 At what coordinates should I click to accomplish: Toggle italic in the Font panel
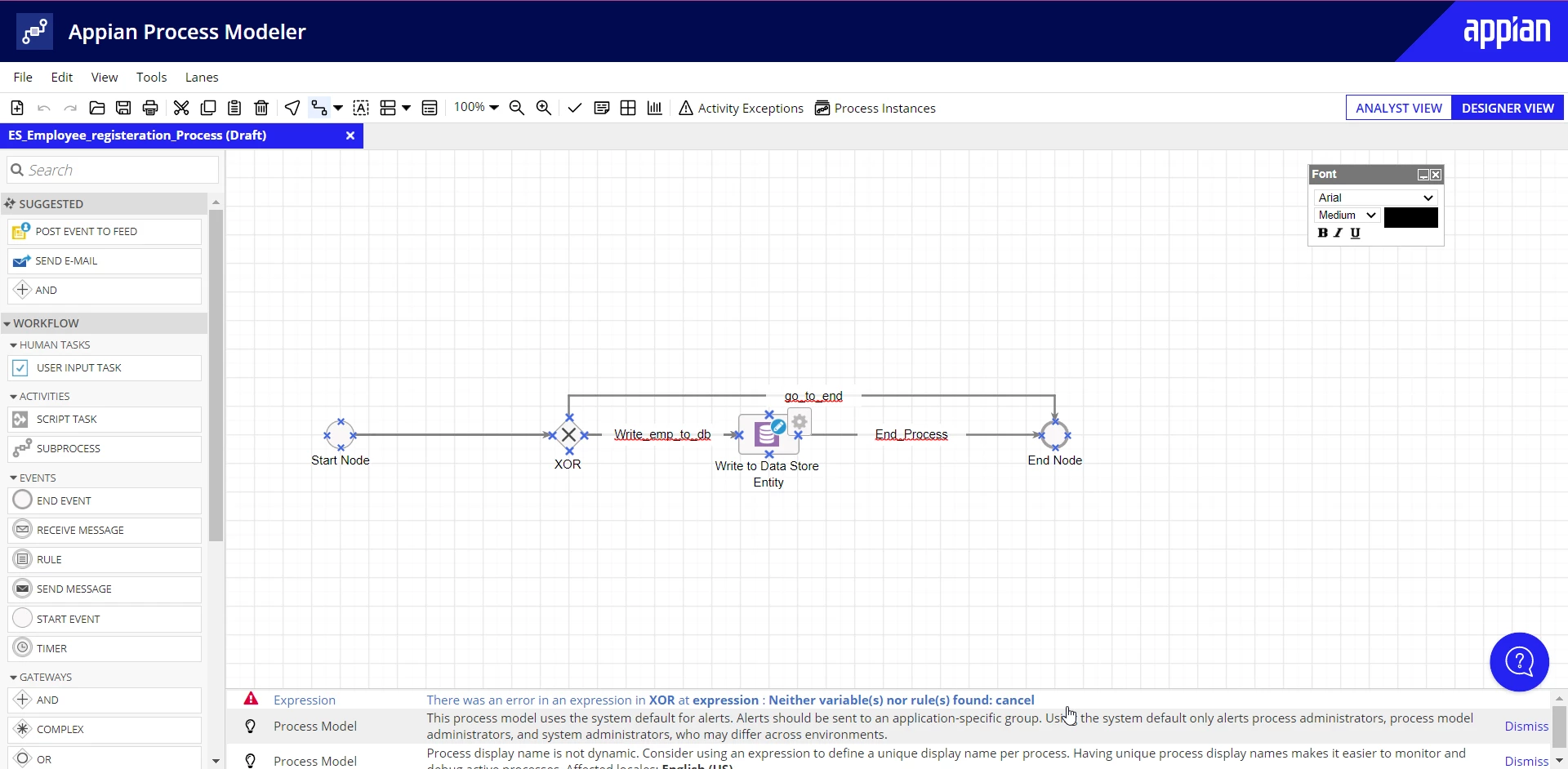1339,233
